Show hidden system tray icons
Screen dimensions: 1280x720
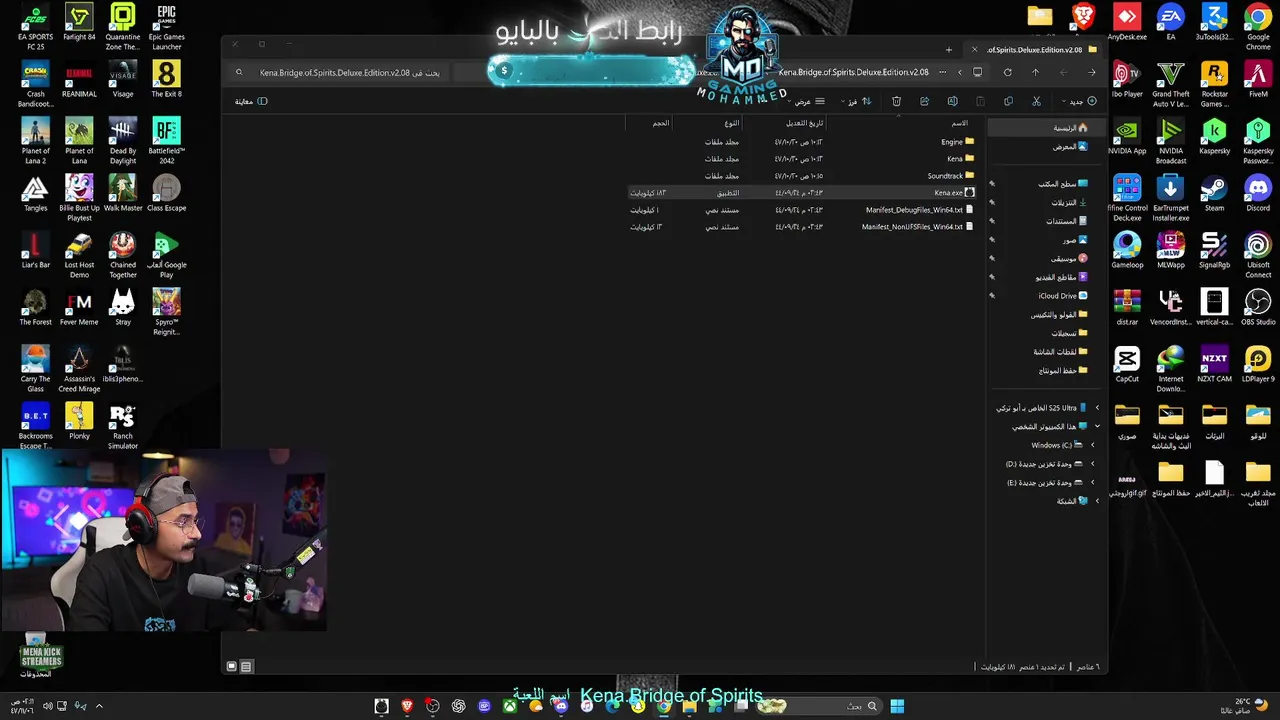click(x=99, y=706)
